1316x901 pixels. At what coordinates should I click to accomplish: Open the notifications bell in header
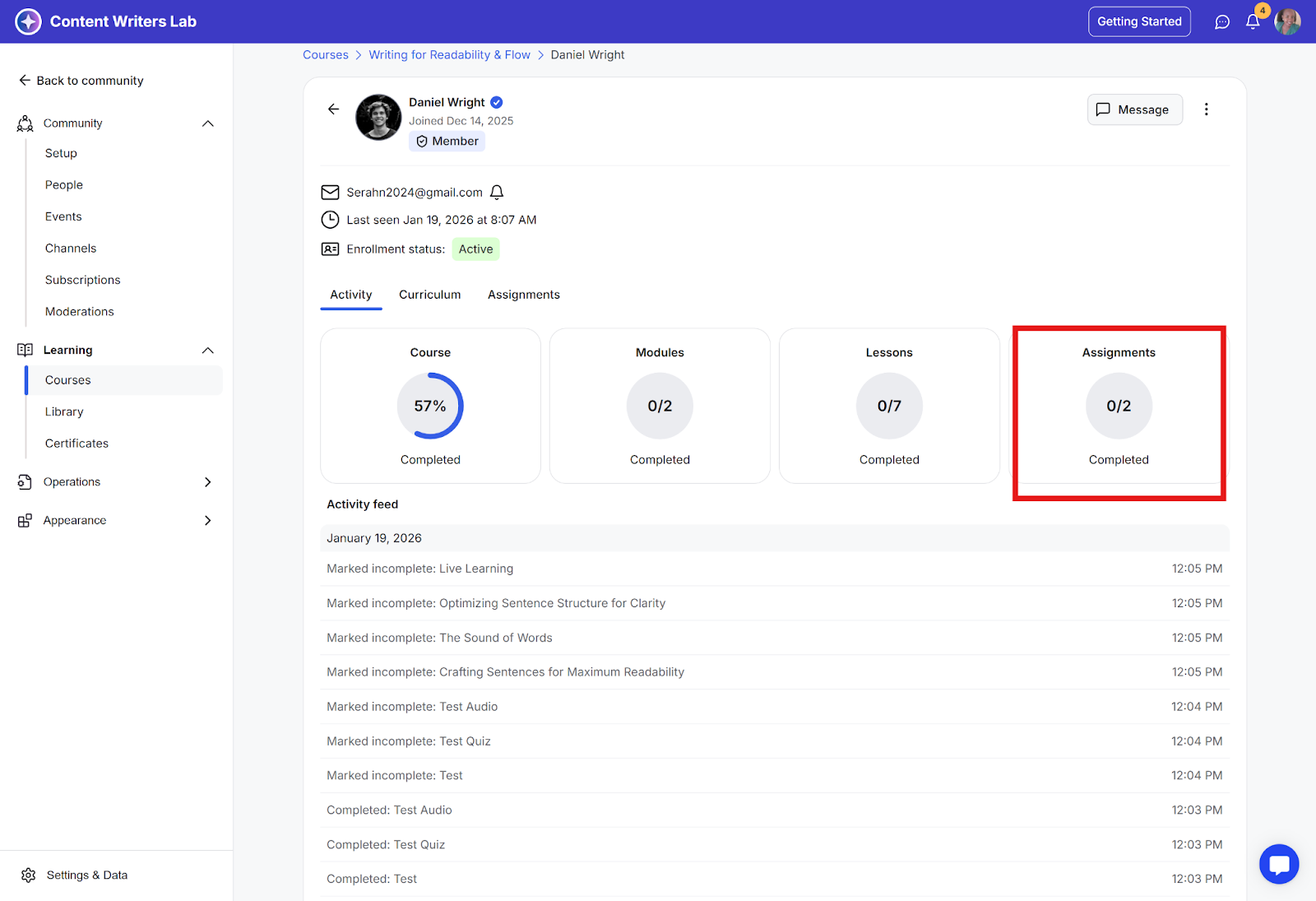click(1253, 22)
